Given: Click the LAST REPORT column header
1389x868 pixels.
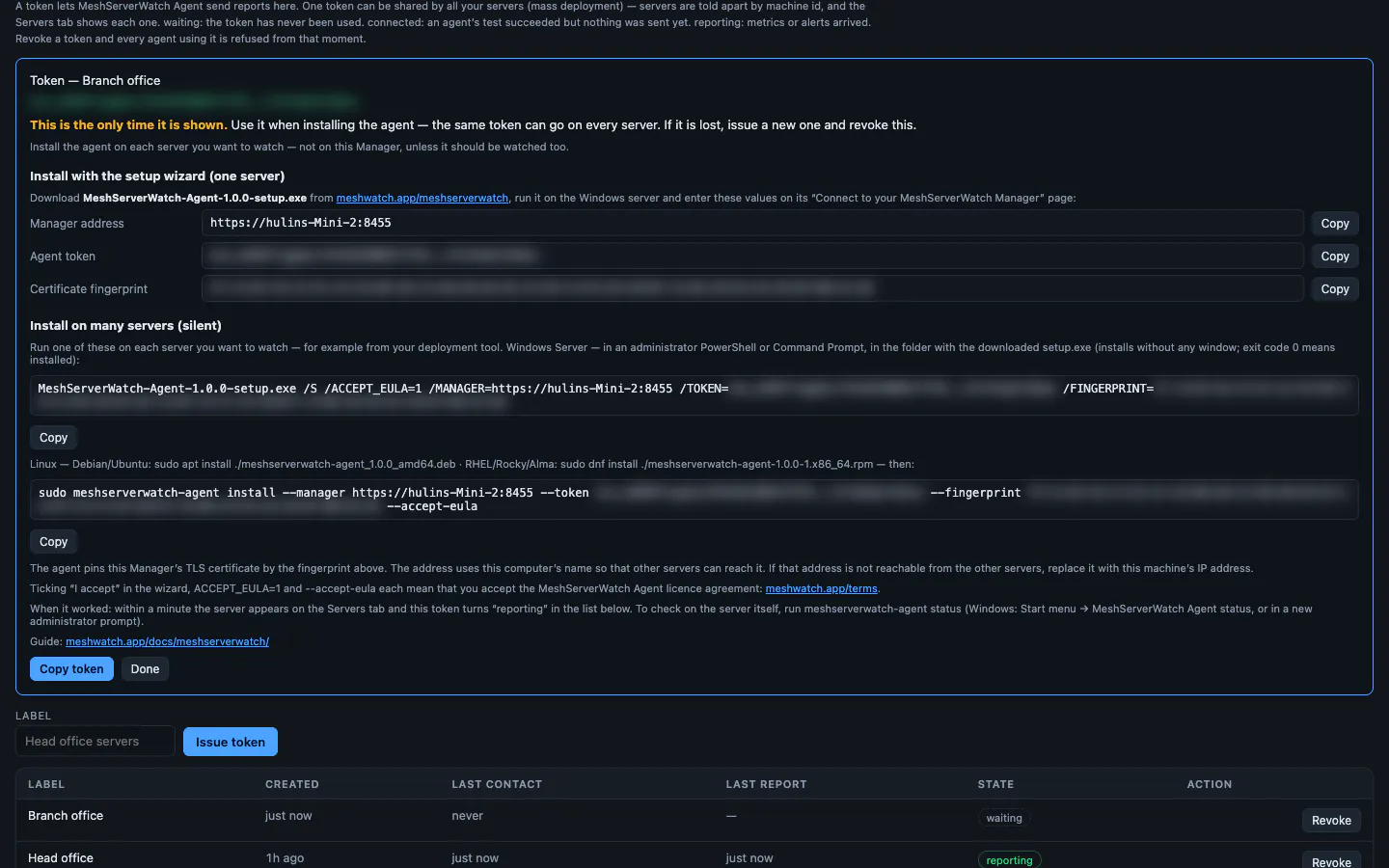Looking at the screenshot, I should (x=766, y=784).
